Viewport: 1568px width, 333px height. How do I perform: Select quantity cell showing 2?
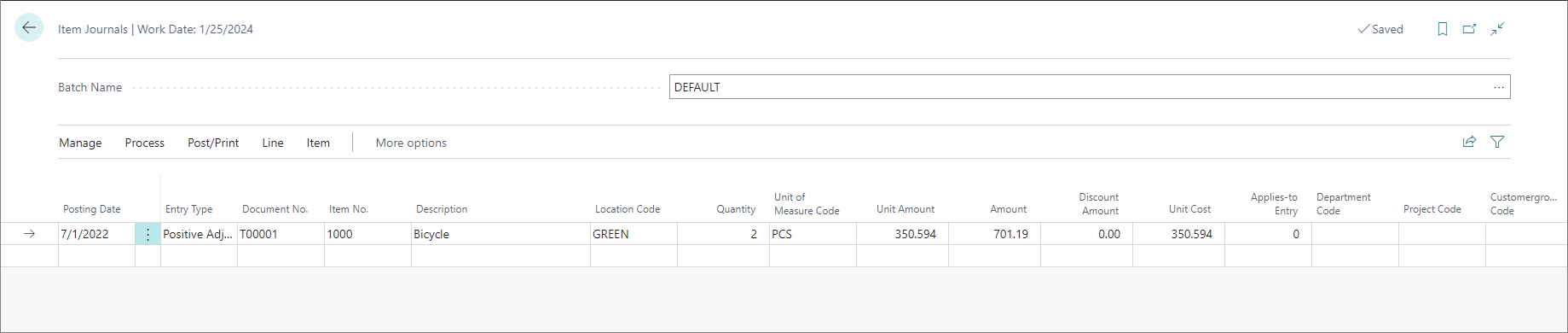pyautogui.click(x=723, y=234)
